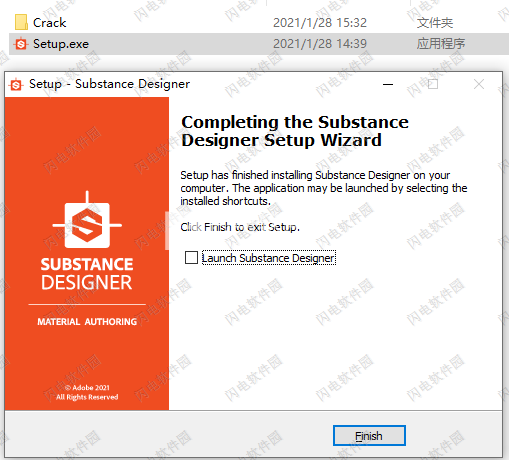The height and width of the screenshot is (460, 509).
Task: Click the Setup - Substance Designer title text
Action: [109, 84]
